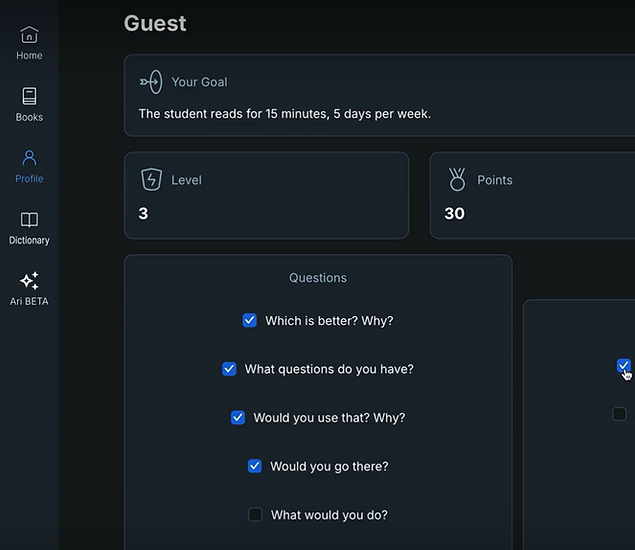Check "What would you do?" checkbox
Screen dimensions: 635x550
click(x=255, y=515)
